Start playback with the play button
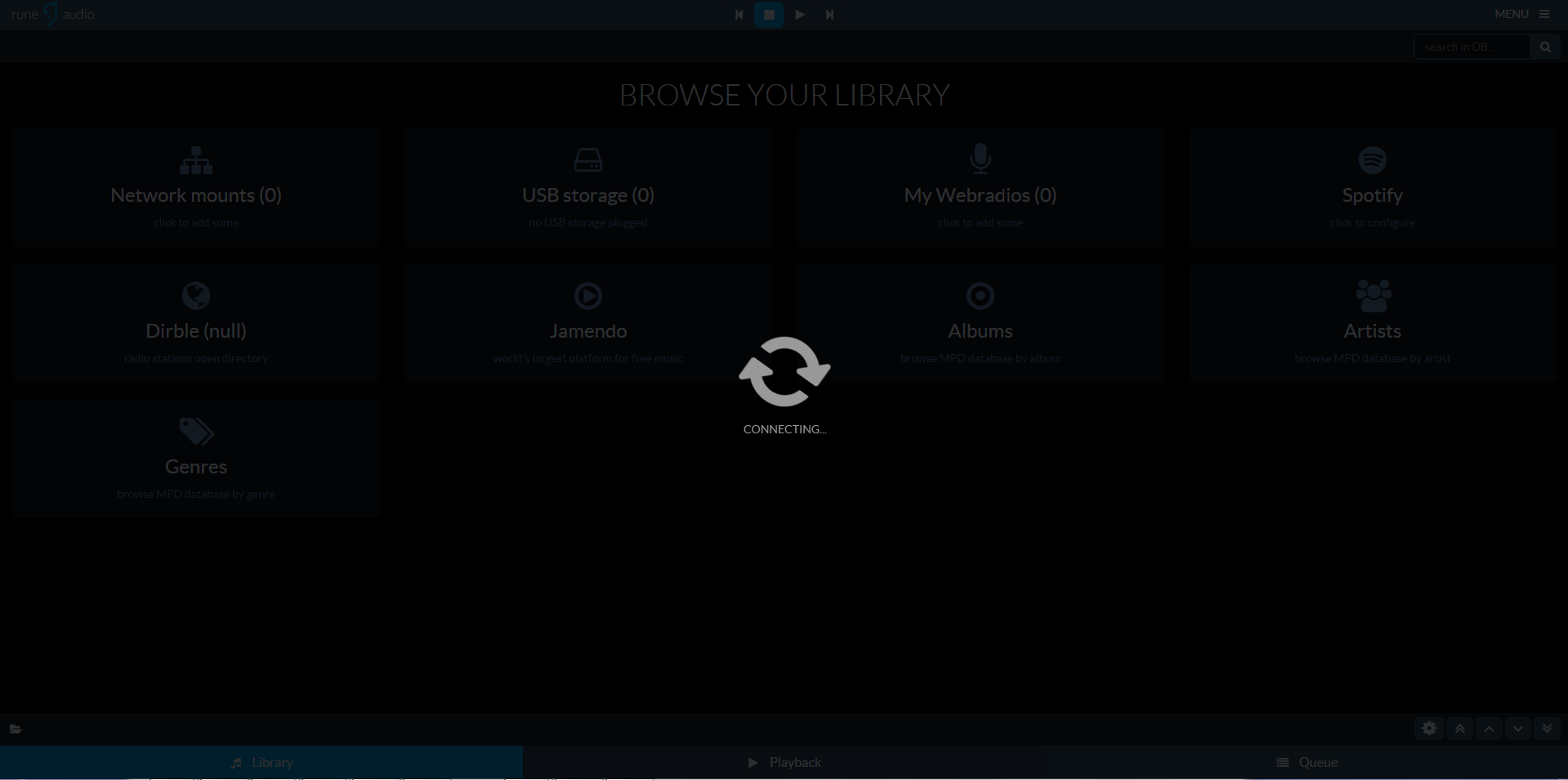Viewport: 1568px width, 780px height. [x=799, y=15]
